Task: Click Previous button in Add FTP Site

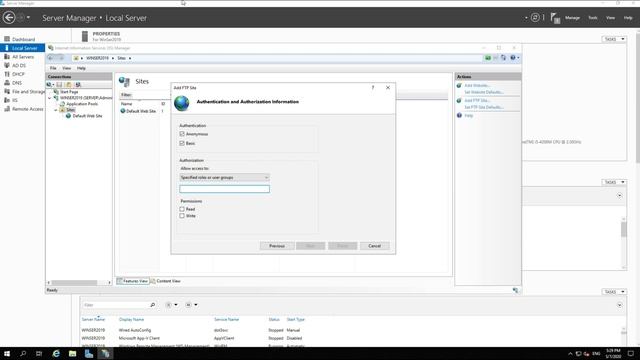Action: pyautogui.click(x=277, y=246)
